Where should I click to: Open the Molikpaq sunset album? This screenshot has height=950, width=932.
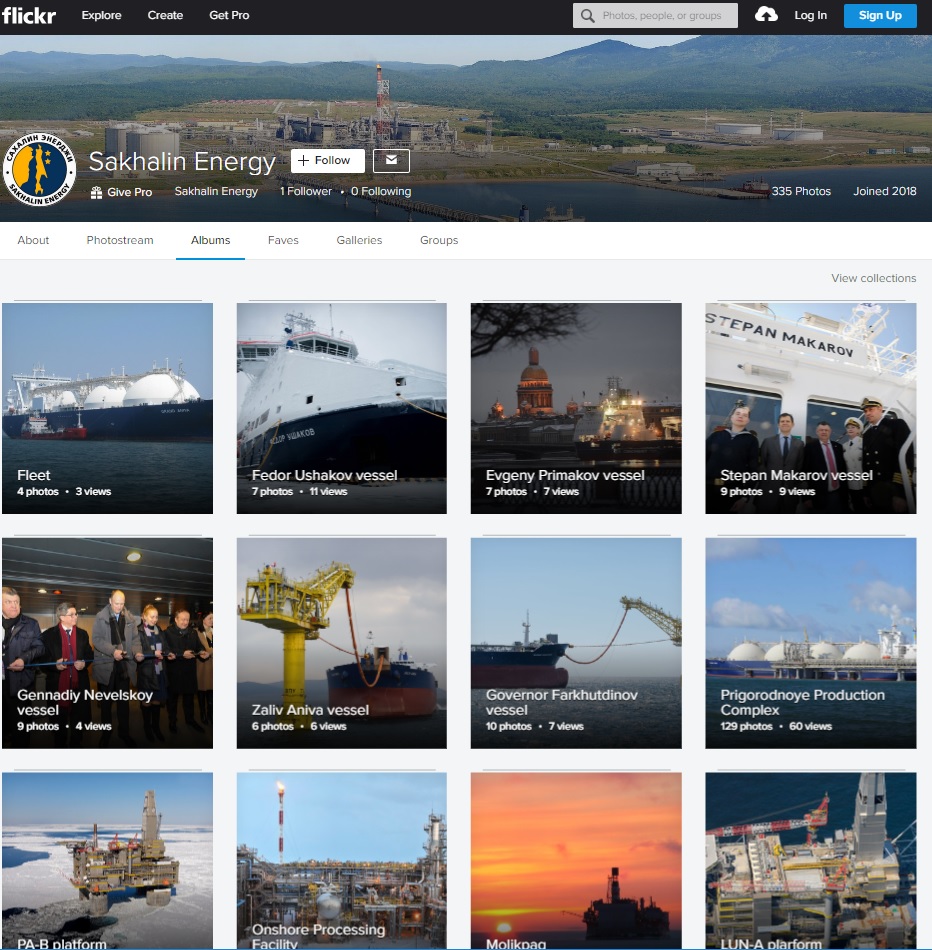pyautogui.click(x=576, y=860)
